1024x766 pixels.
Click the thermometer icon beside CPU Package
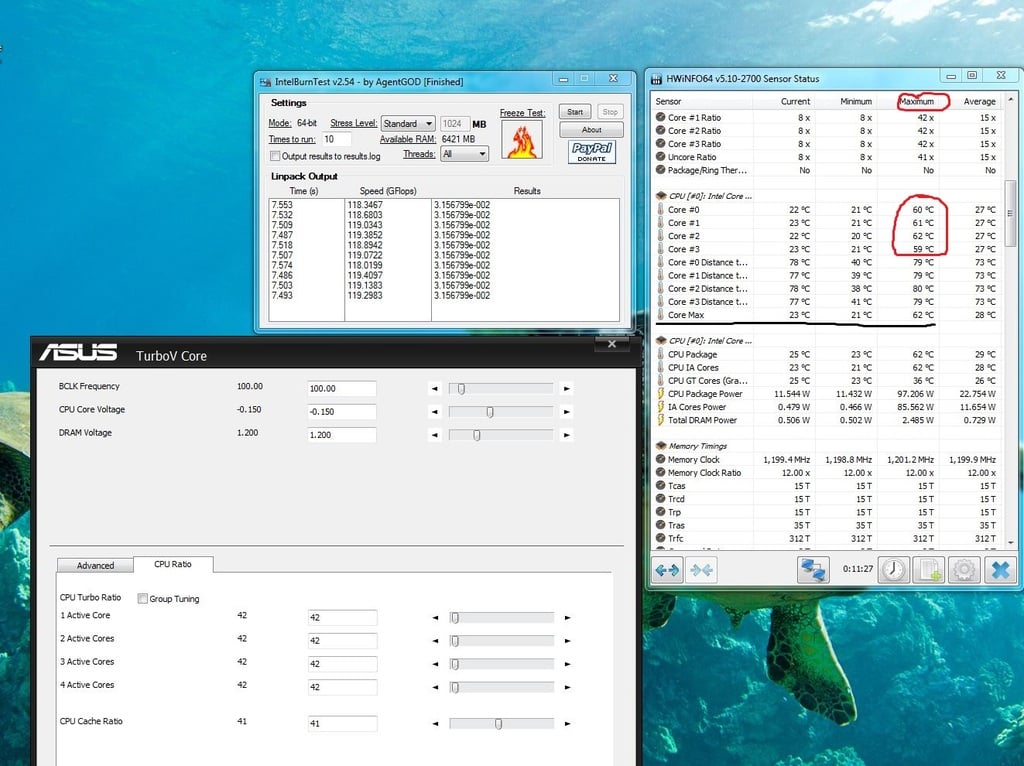(660, 354)
